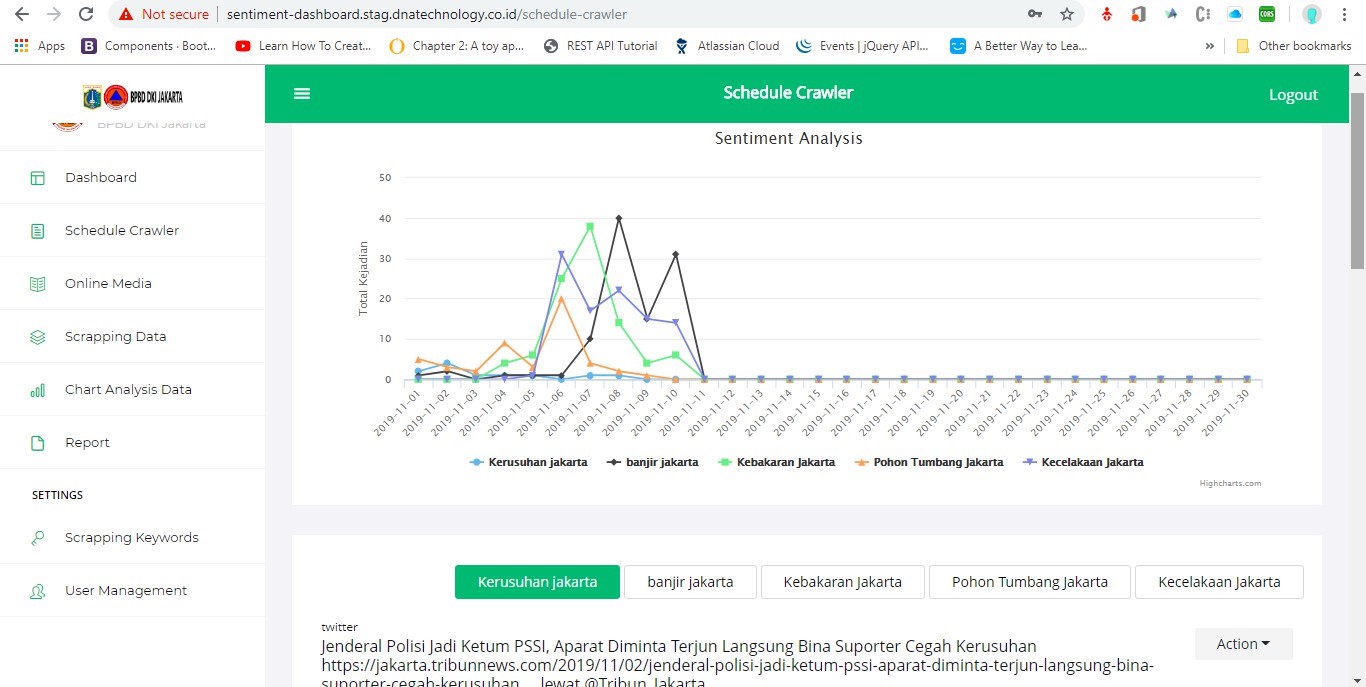Open the hidden bookmarks overflow chevron
This screenshot has width=1366, height=687.
[1209, 45]
